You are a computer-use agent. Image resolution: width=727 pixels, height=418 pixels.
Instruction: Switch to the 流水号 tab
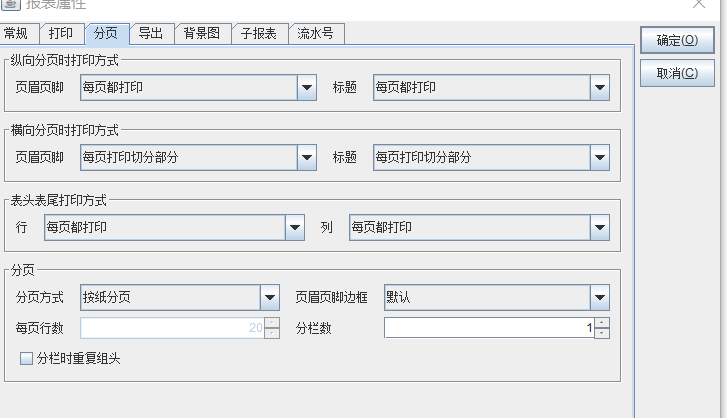pos(317,34)
